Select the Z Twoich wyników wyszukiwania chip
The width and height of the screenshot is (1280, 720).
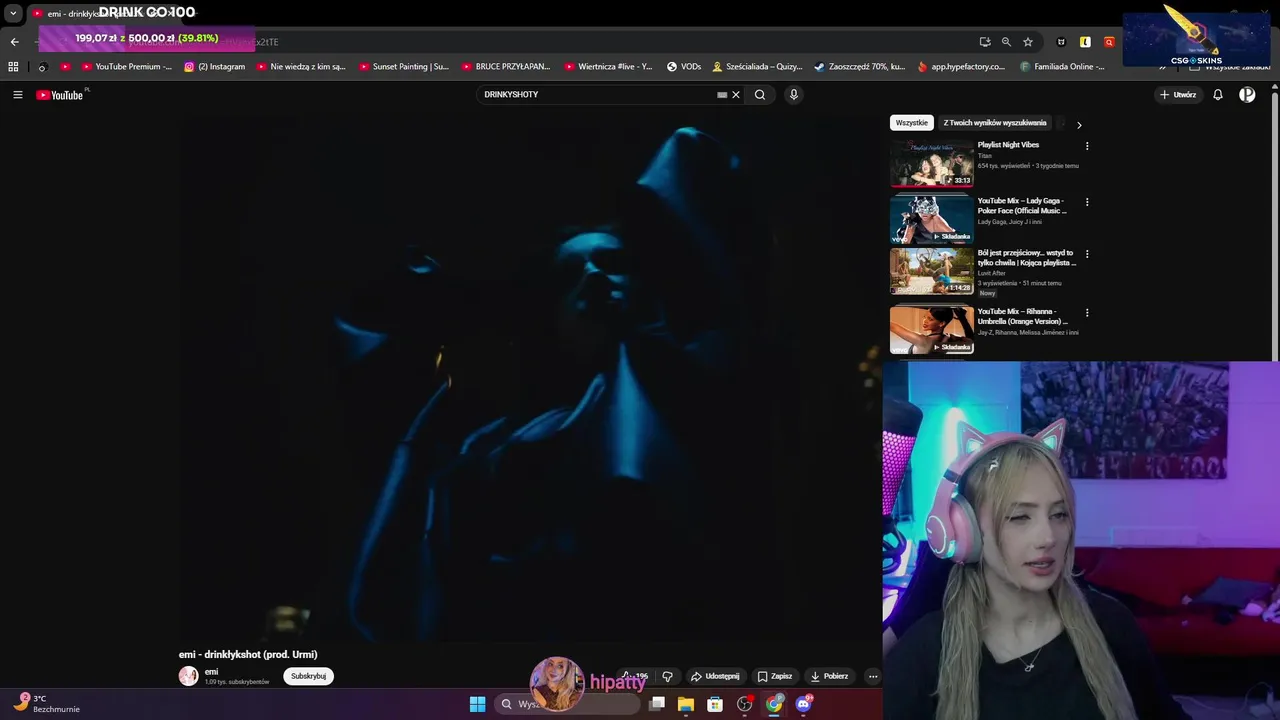click(995, 123)
